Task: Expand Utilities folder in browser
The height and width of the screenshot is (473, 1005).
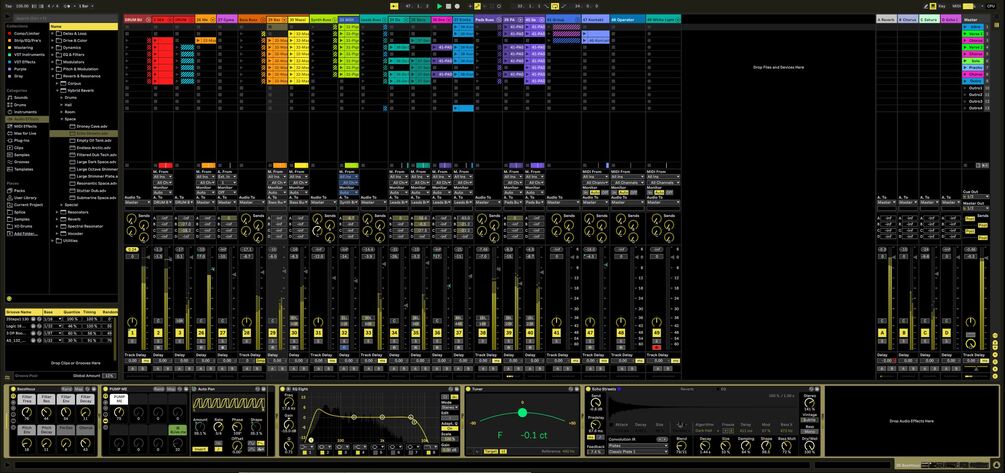Action: coord(53,241)
